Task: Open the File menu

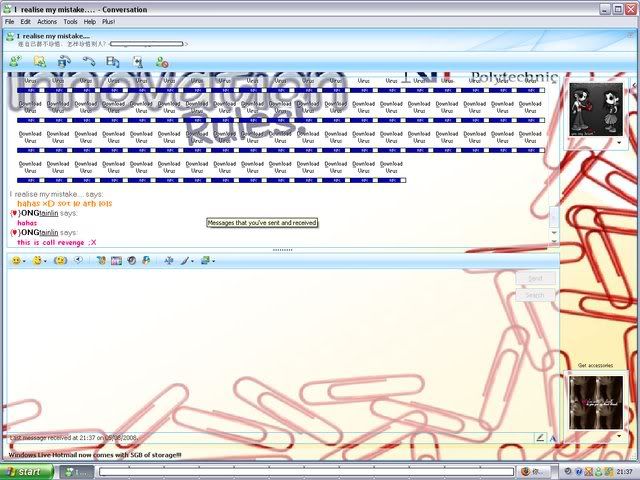Action: (9, 22)
